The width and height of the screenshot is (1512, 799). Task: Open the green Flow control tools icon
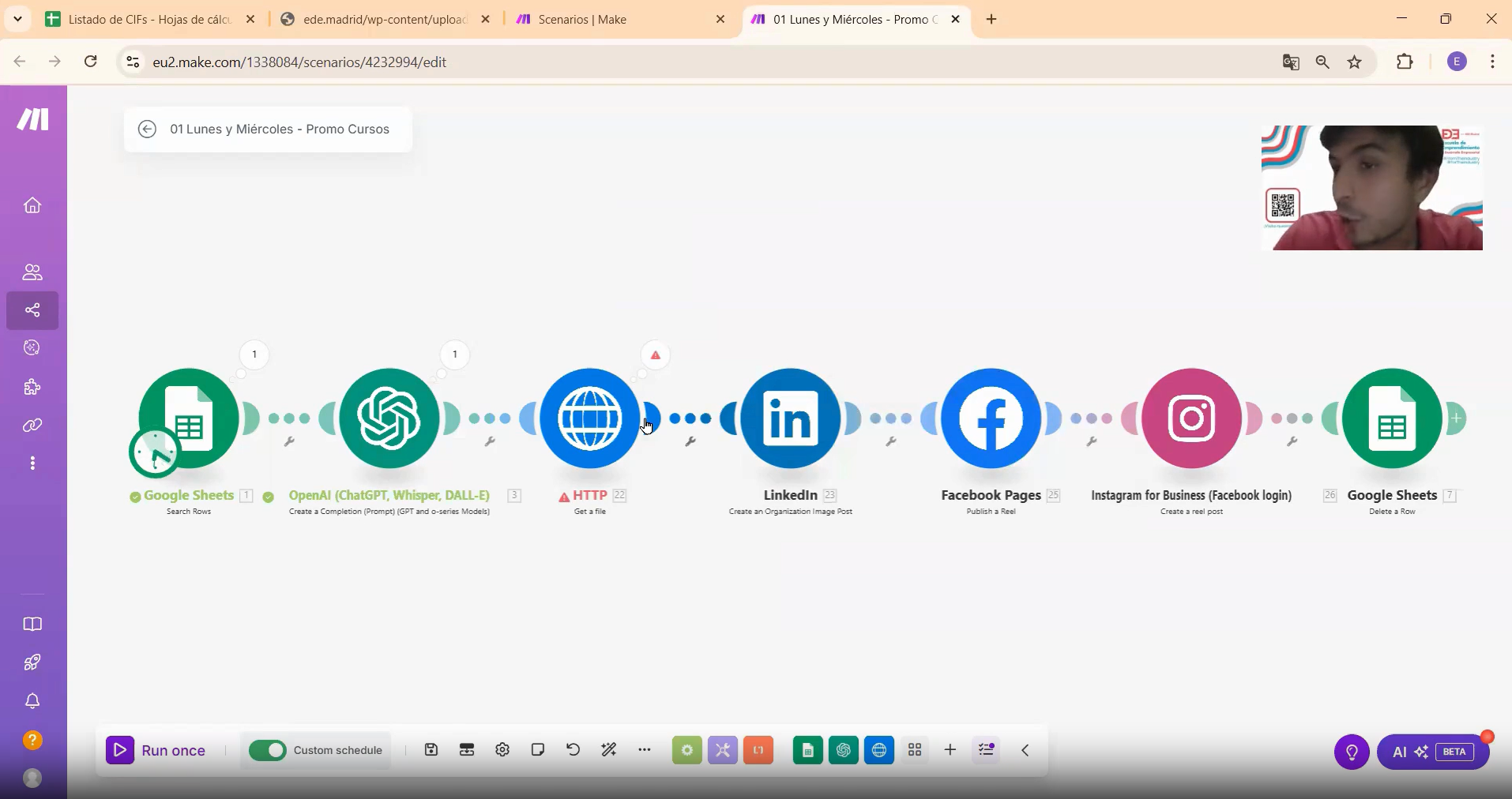pyautogui.click(x=687, y=750)
